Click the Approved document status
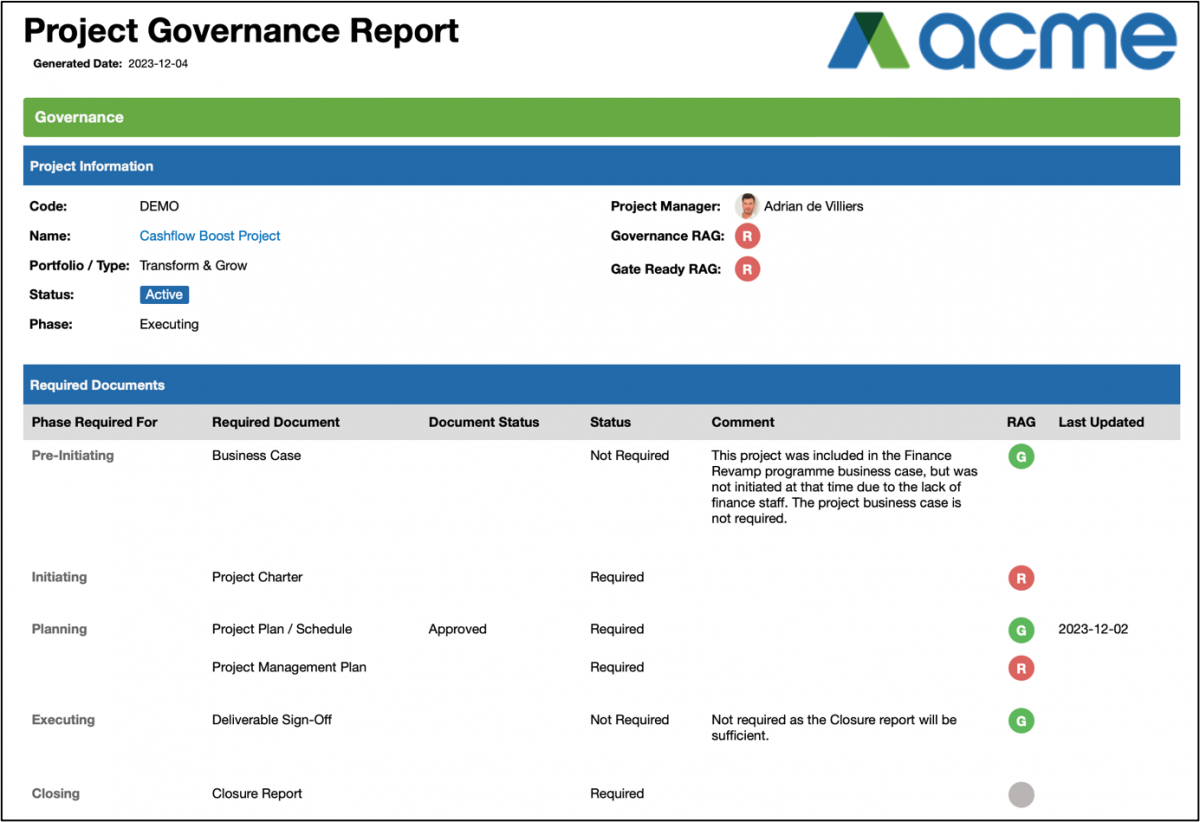Viewport: 1200px width, 822px height. tap(457, 629)
